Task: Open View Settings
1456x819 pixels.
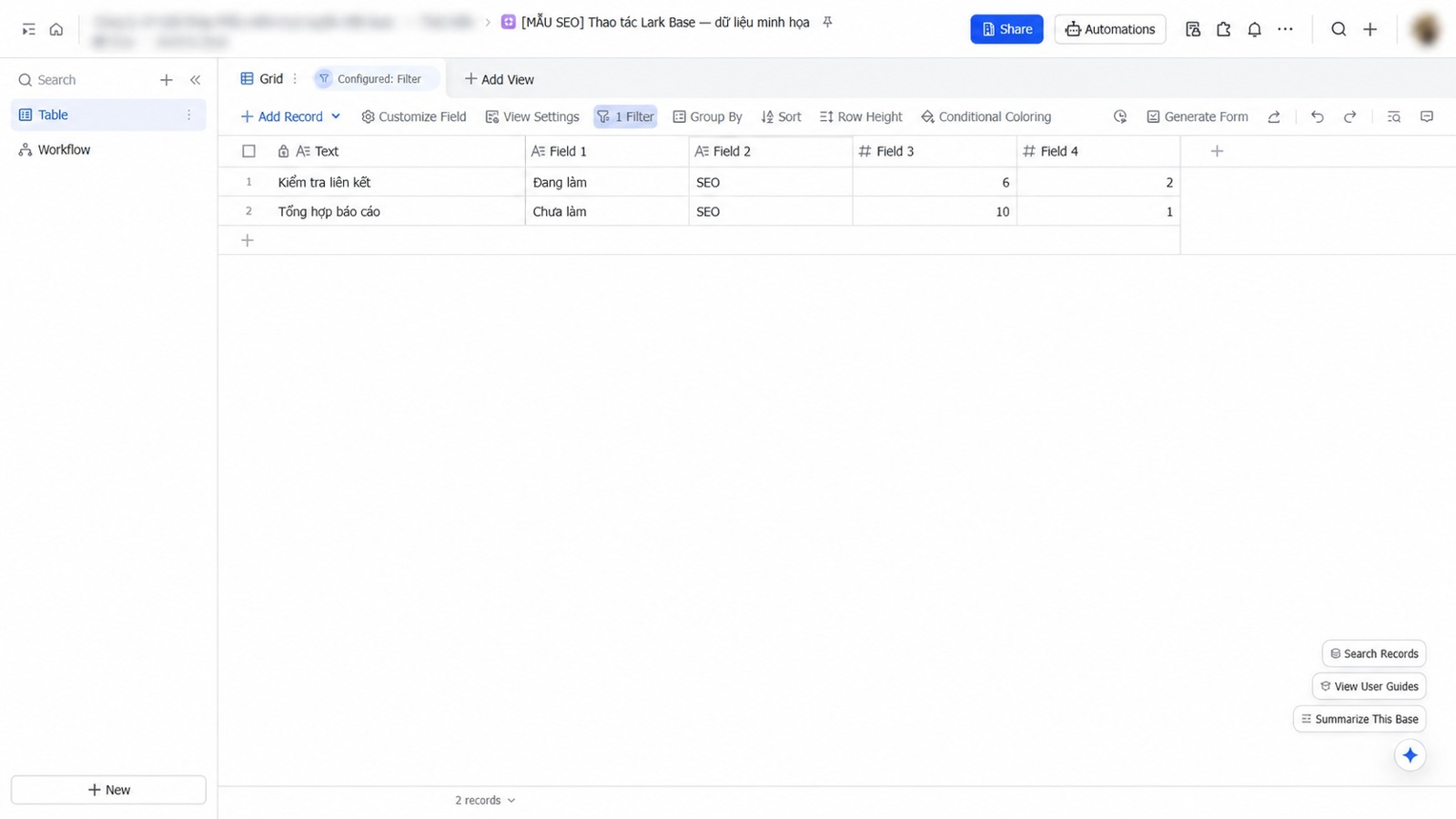Action: 532,116
